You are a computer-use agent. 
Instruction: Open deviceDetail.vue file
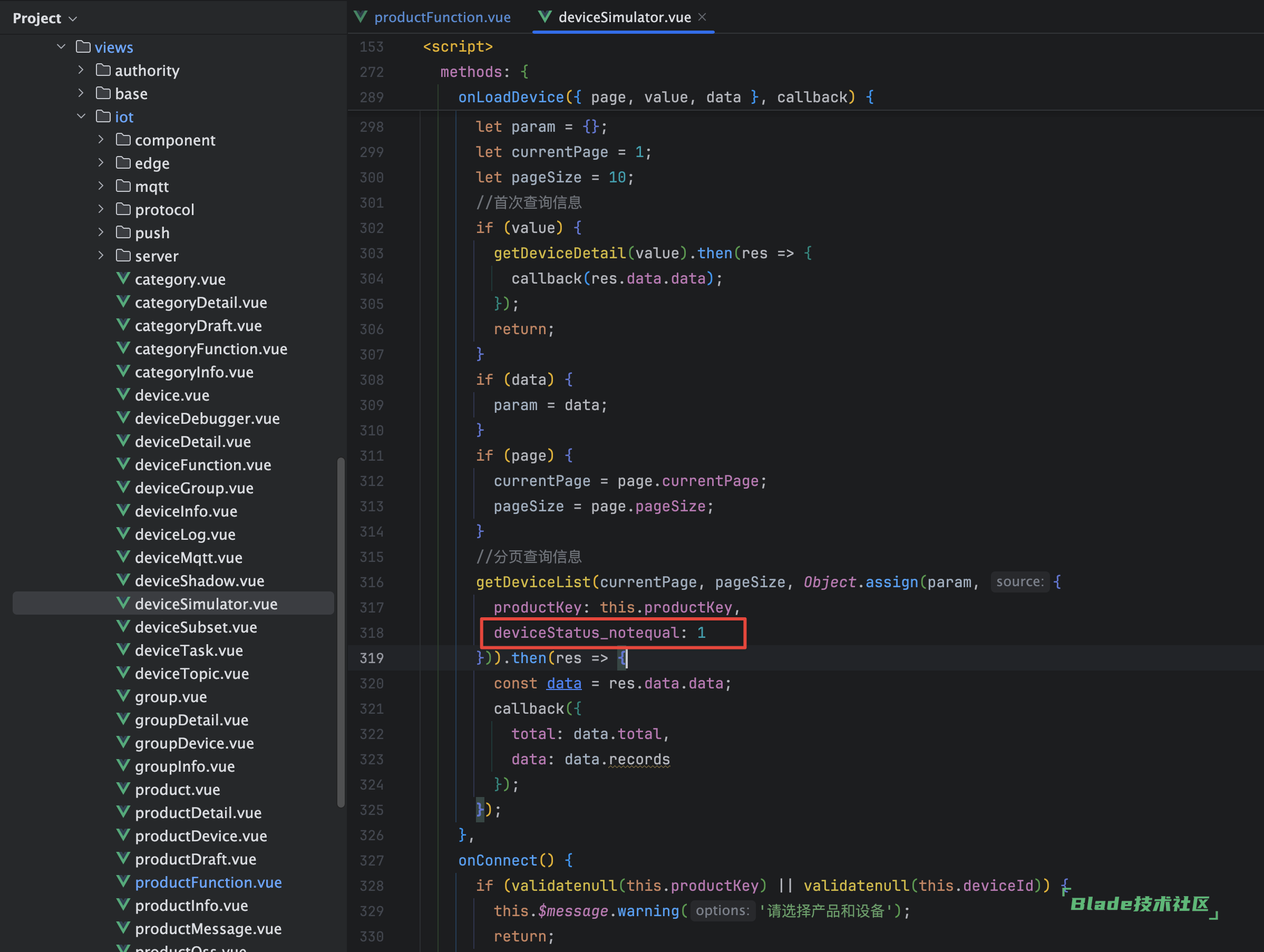click(192, 441)
